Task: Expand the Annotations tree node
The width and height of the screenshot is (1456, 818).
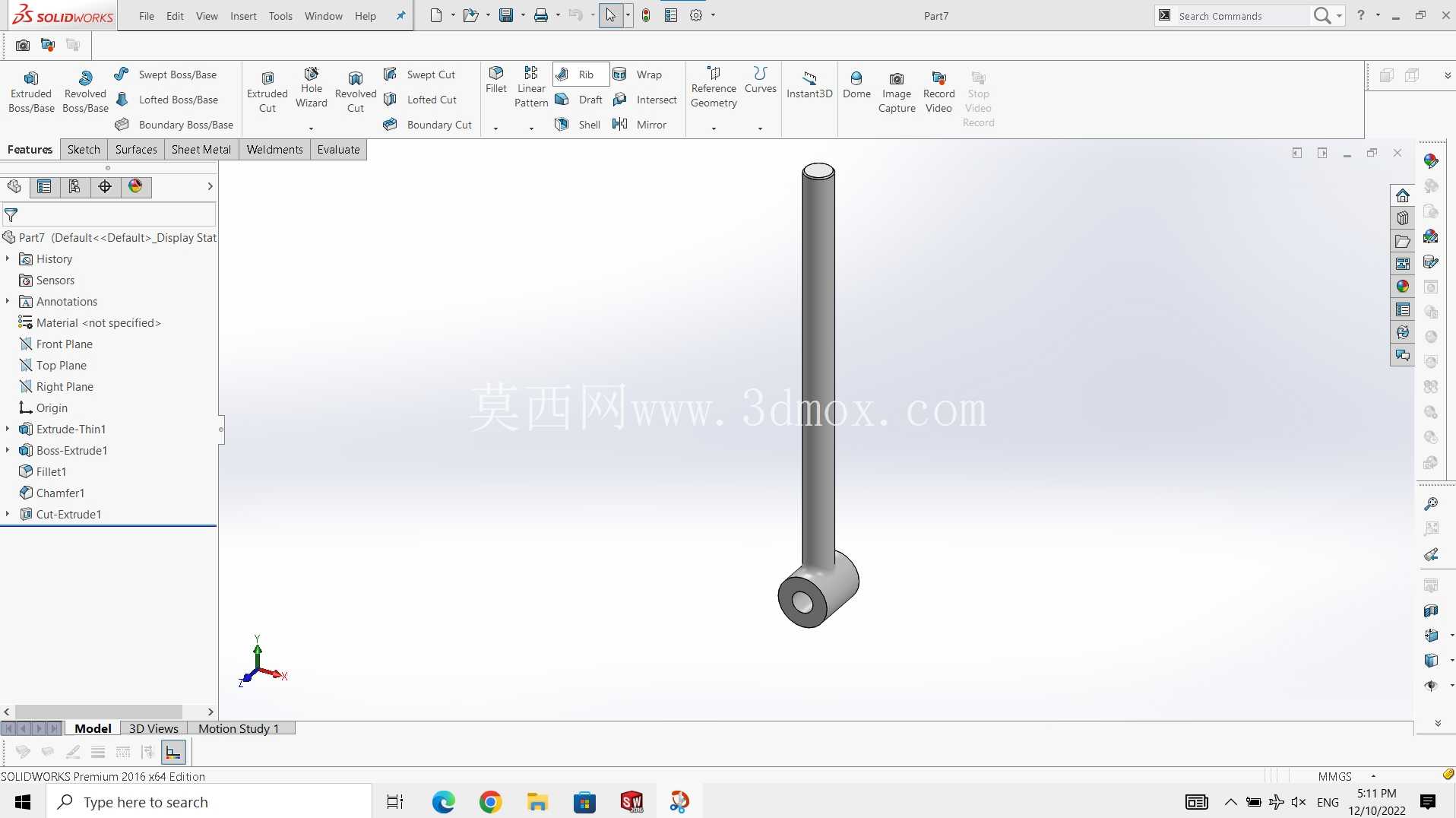Action: pos(8,301)
